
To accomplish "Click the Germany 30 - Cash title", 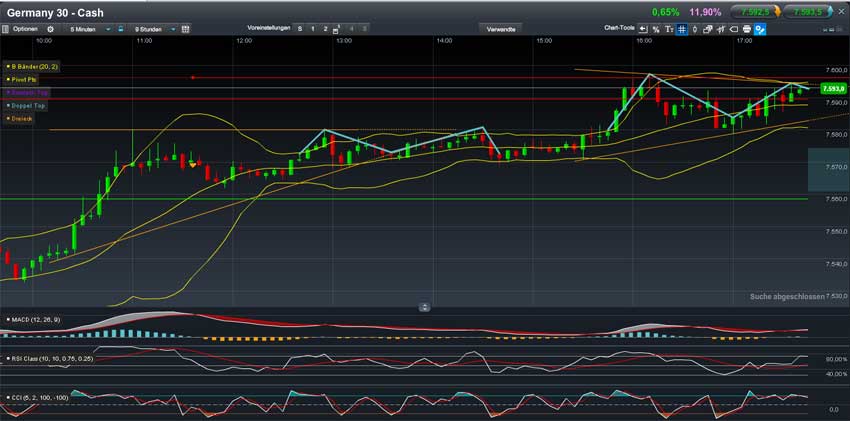I will coord(55,12).
